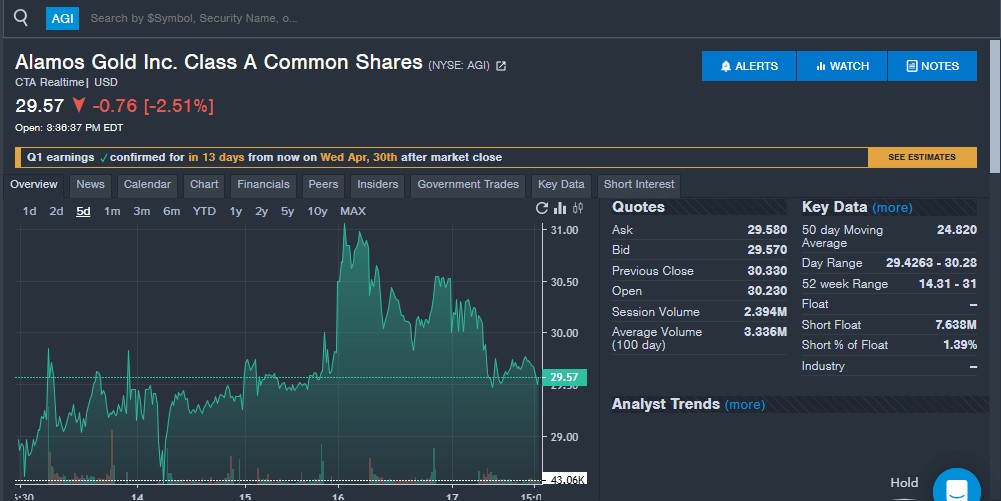Switch chart range to YTD
1001x501 pixels.
pyautogui.click(x=204, y=211)
